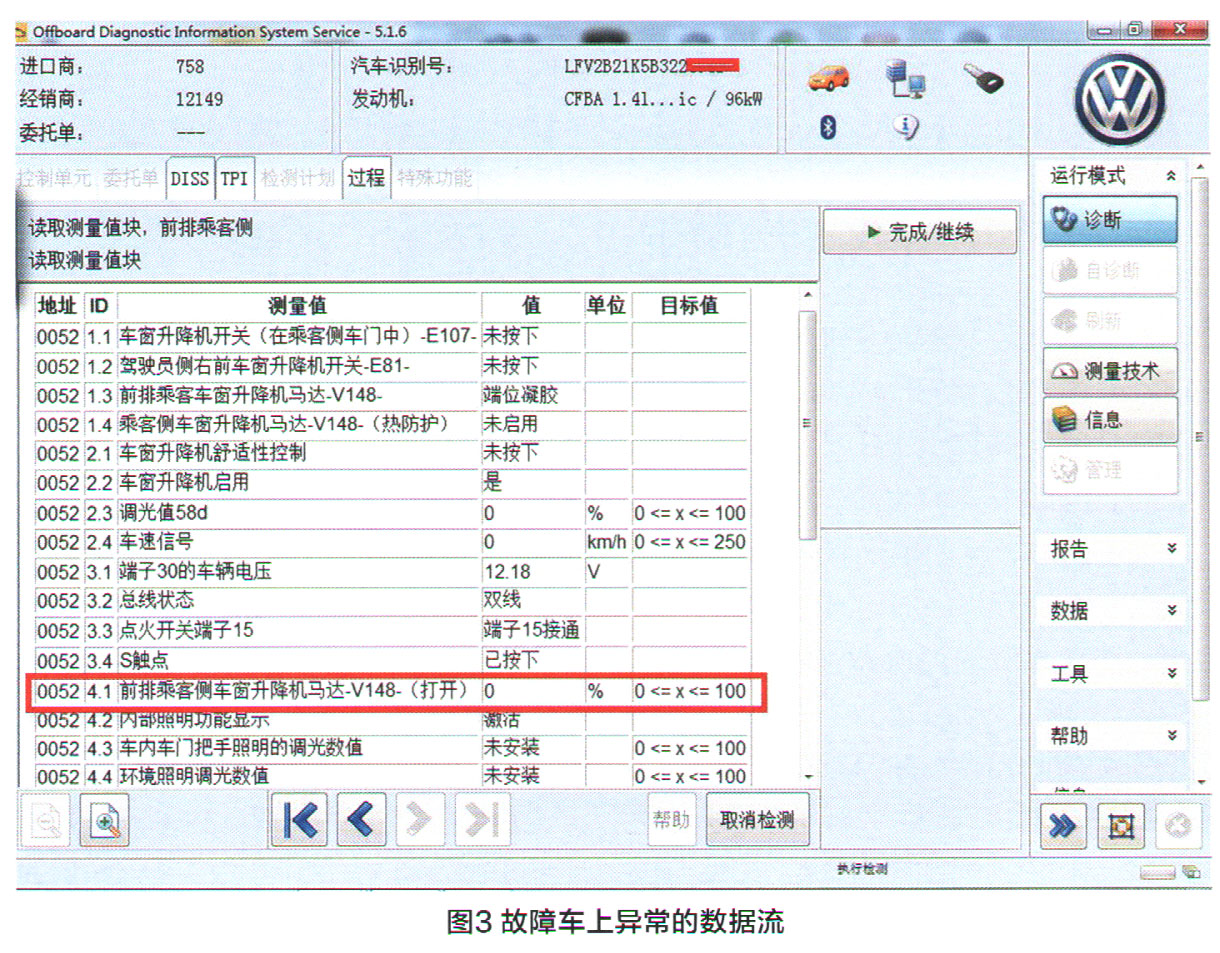Go to previous page with back arrow

coord(362,821)
